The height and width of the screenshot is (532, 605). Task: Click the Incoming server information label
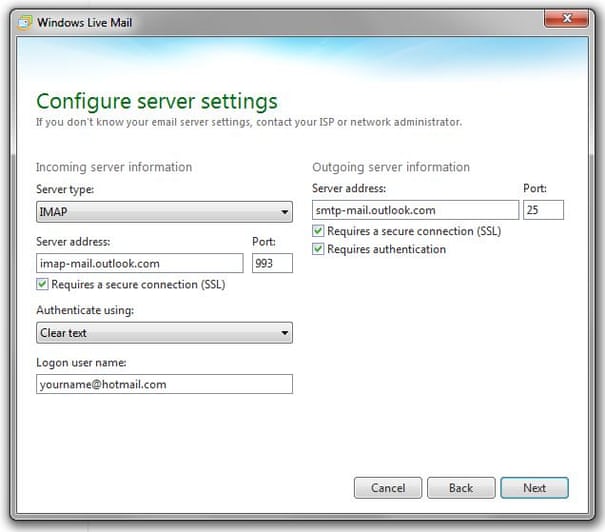coord(114,167)
